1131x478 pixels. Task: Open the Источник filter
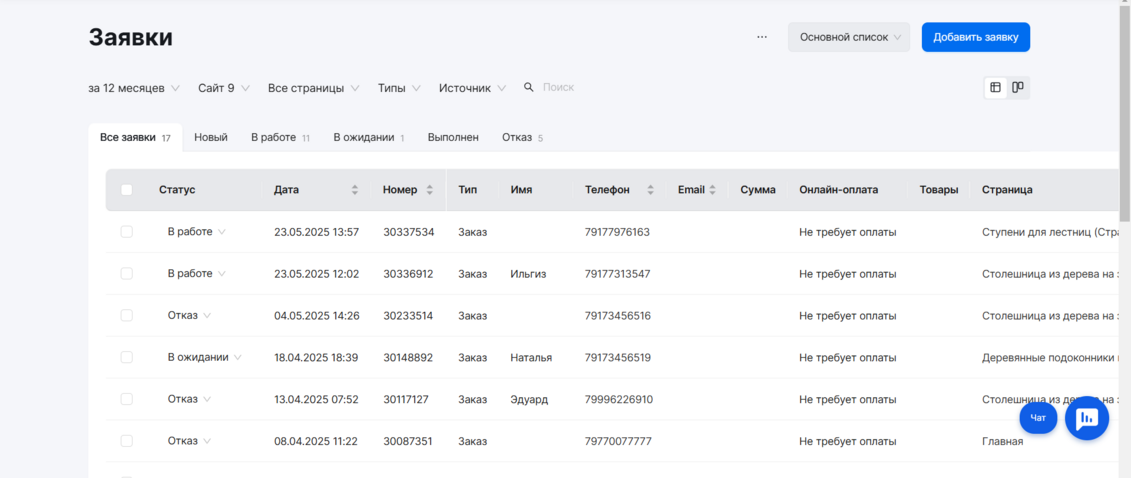[472, 88]
